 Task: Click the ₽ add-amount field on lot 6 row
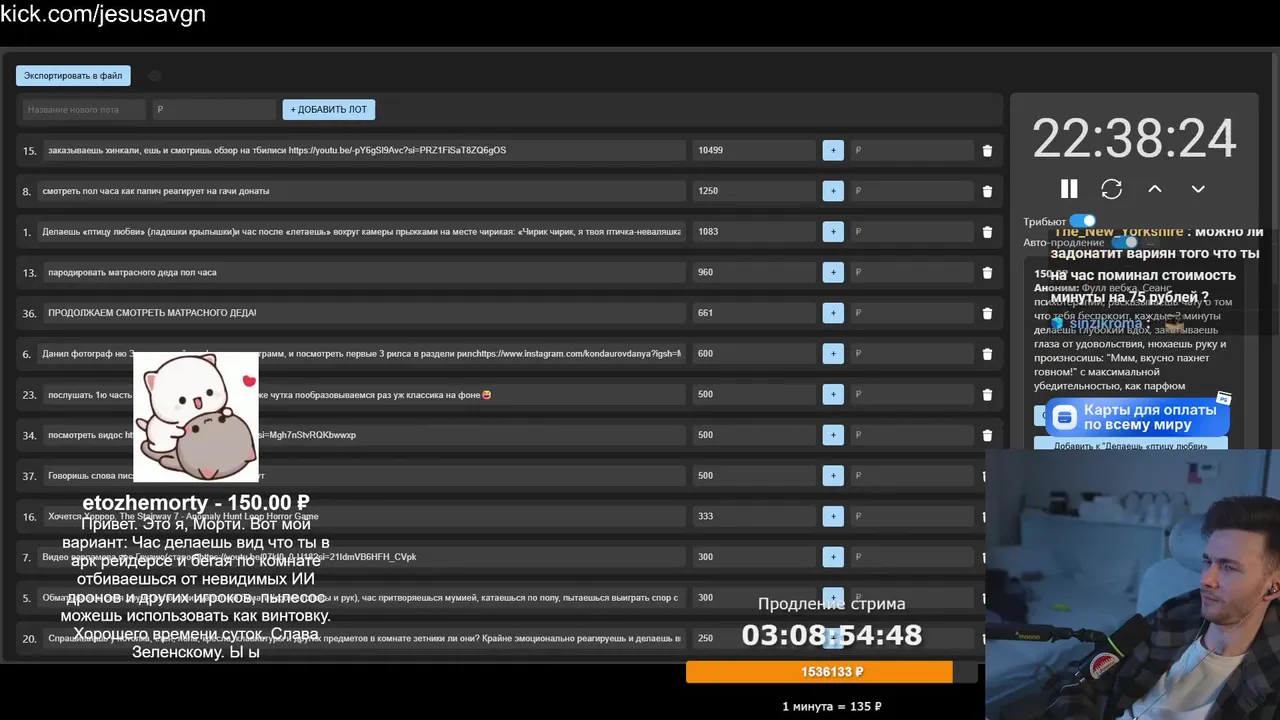912,353
